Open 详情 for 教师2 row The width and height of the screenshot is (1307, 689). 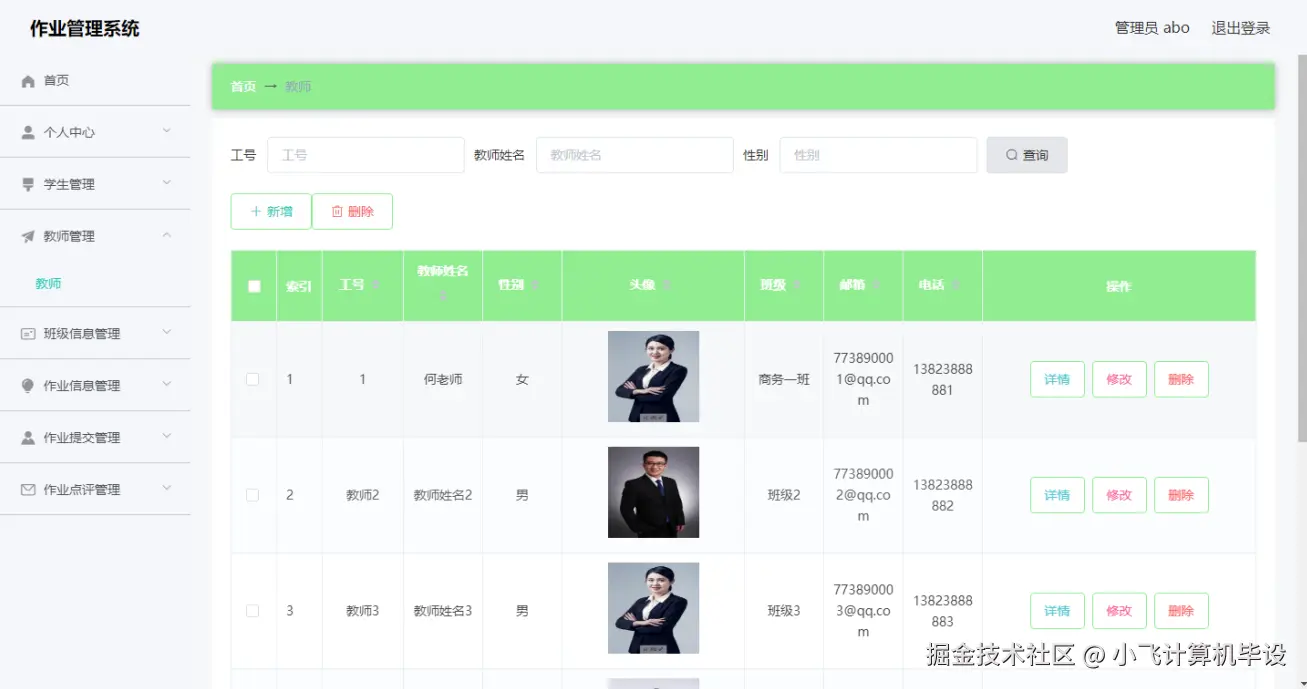pos(1057,495)
